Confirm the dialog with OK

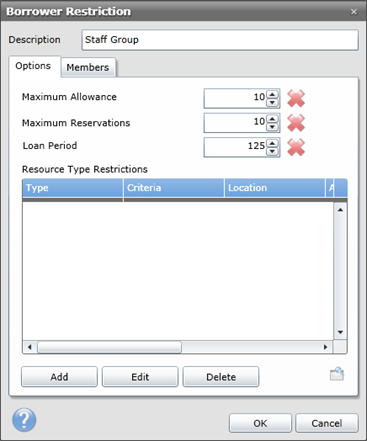[260, 423]
